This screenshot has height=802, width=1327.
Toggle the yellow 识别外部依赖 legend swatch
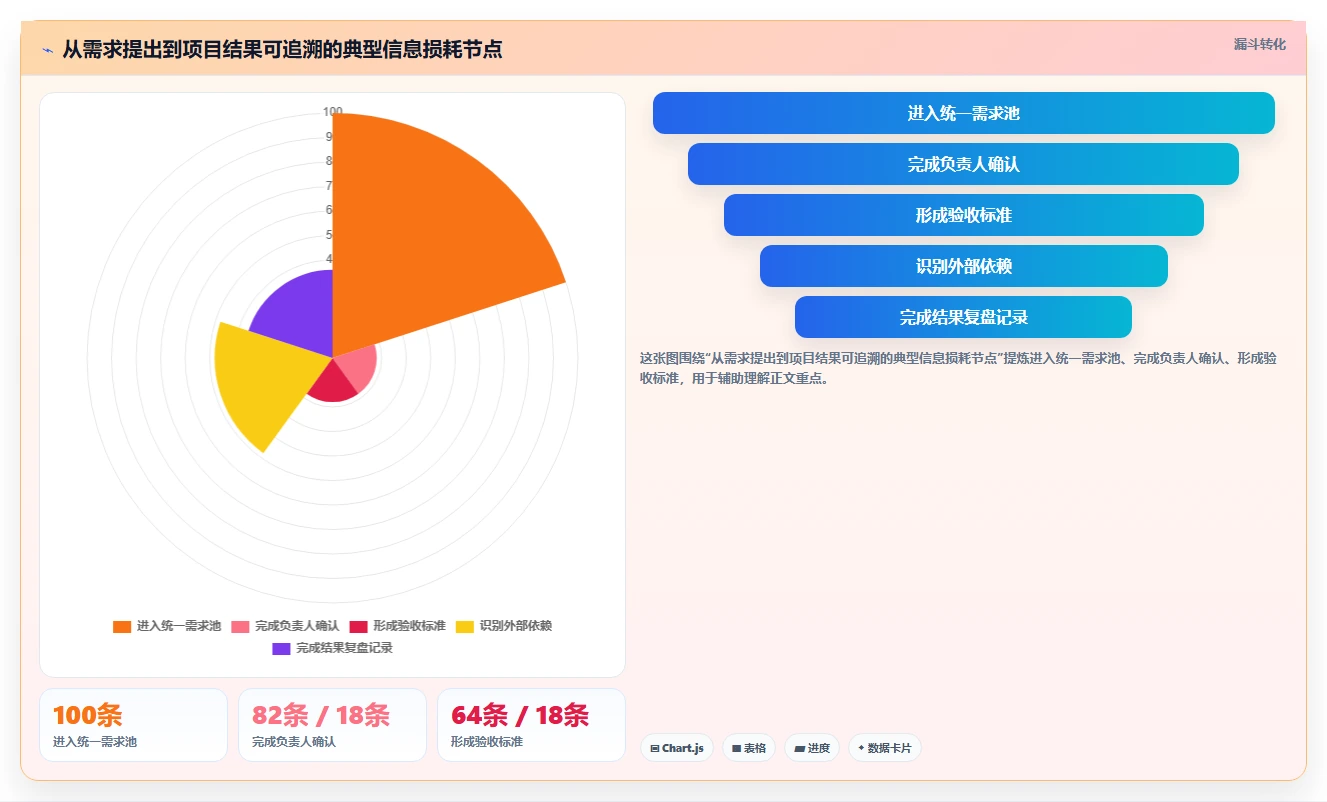pos(465,626)
